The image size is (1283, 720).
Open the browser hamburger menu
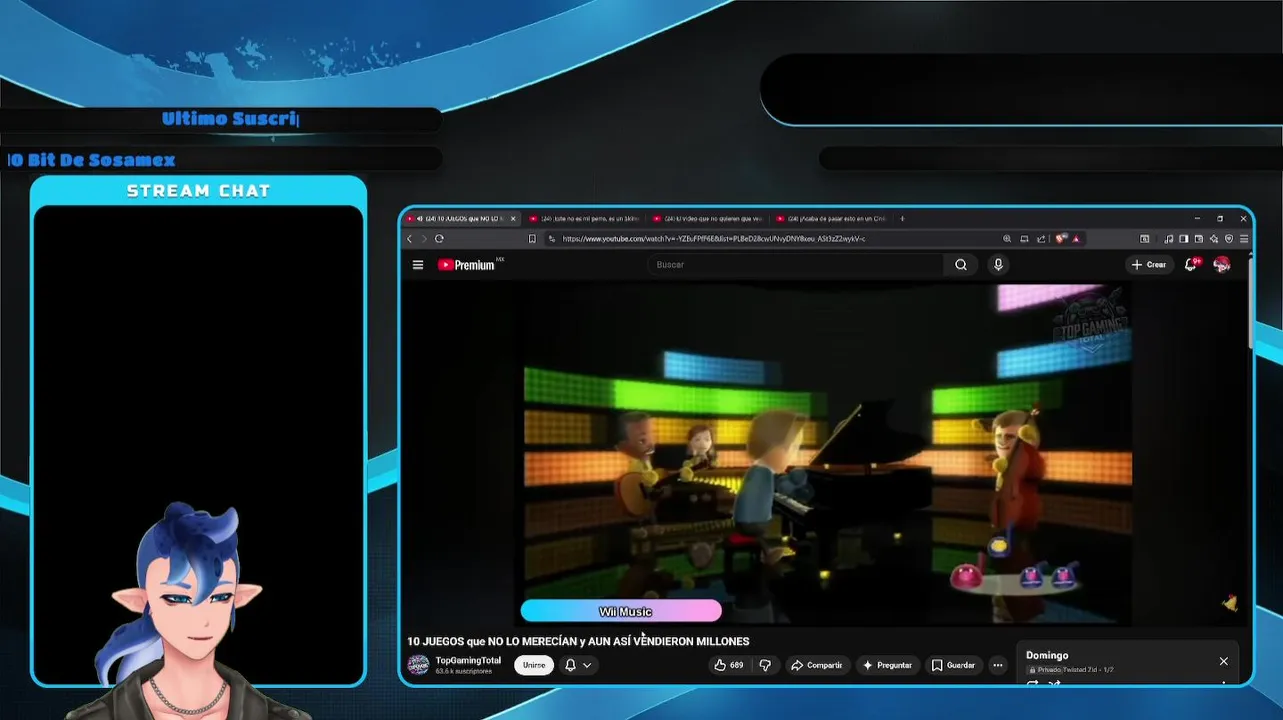tap(1244, 239)
